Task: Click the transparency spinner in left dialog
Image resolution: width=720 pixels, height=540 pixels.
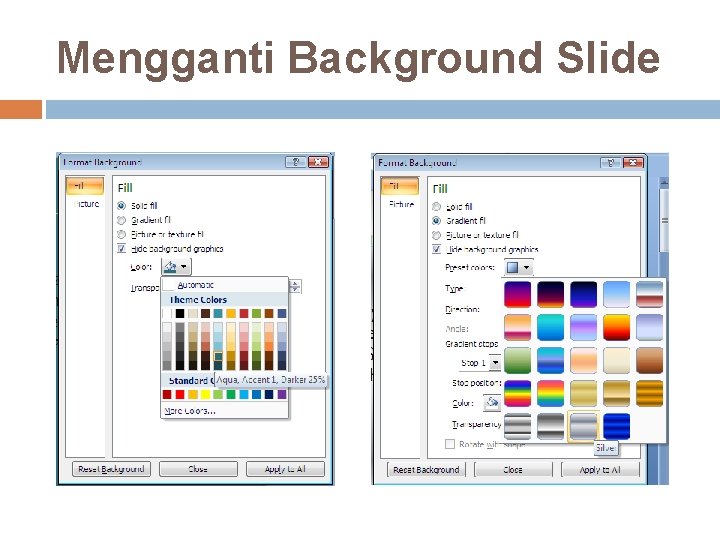Action: pos(295,287)
